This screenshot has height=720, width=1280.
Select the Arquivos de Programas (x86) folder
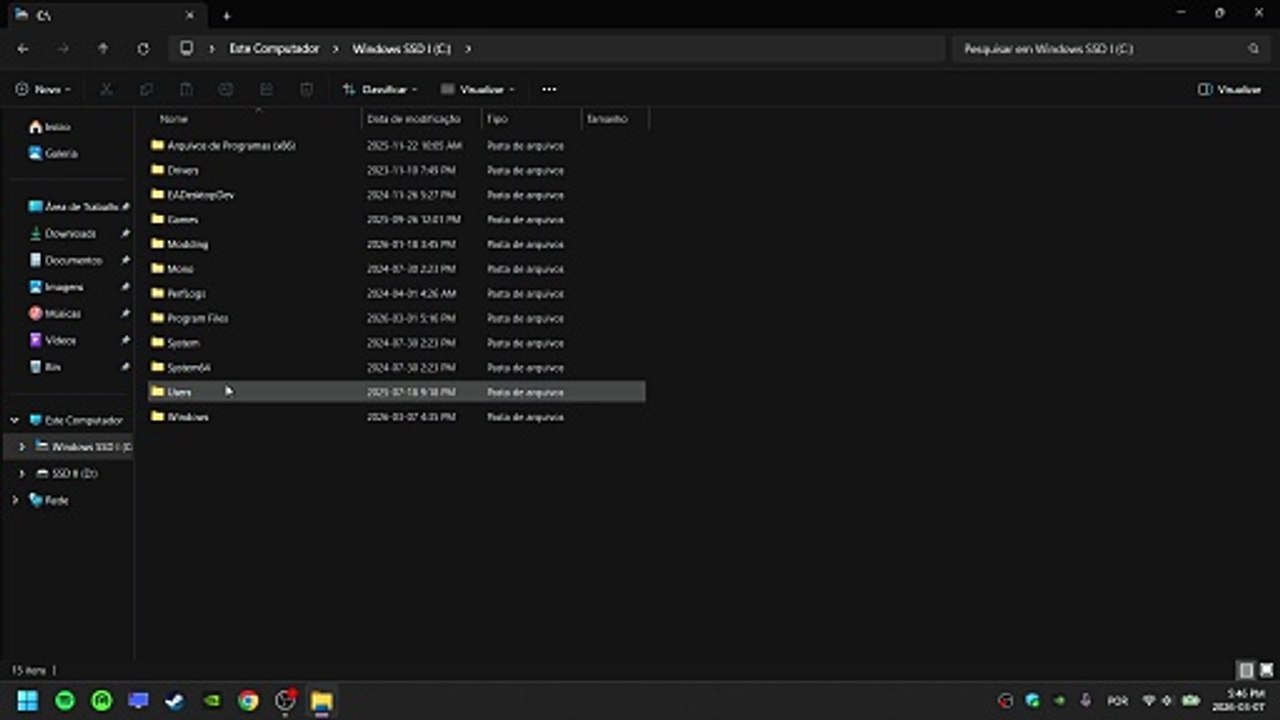coord(231,145)
